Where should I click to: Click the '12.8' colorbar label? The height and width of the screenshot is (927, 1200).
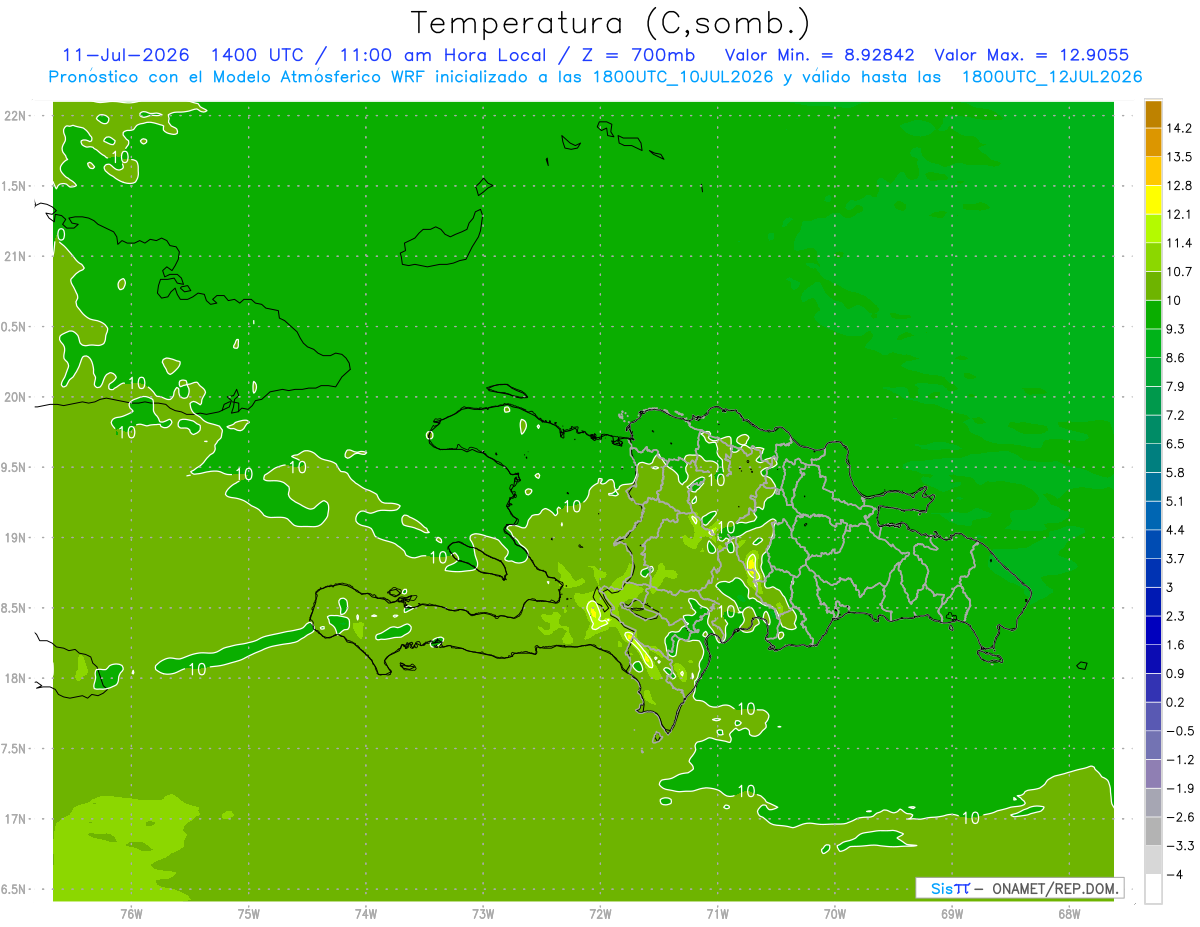click(x=1179, y=185)
